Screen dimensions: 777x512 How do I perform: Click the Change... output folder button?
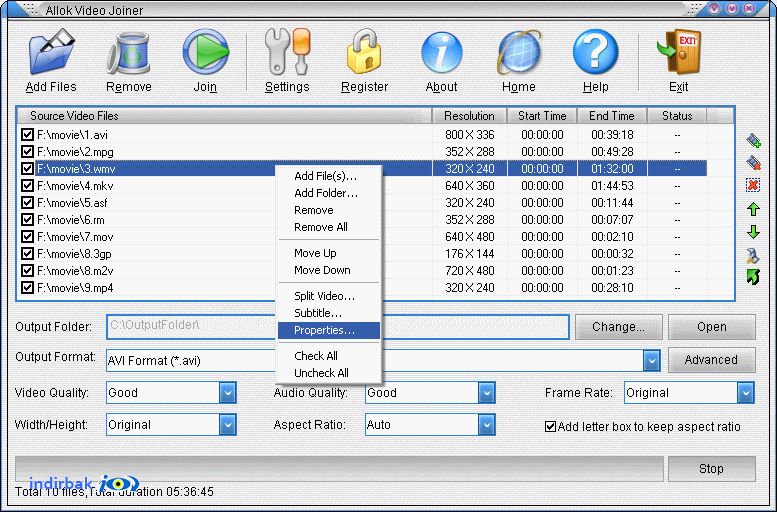(x=618, y=327)
